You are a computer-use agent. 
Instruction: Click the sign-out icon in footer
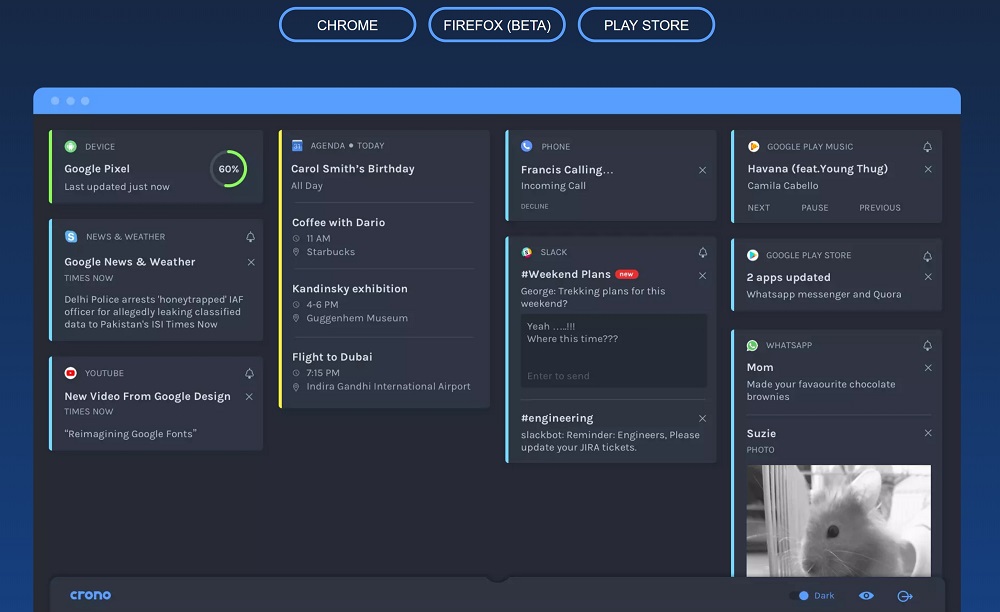[905, 596]
